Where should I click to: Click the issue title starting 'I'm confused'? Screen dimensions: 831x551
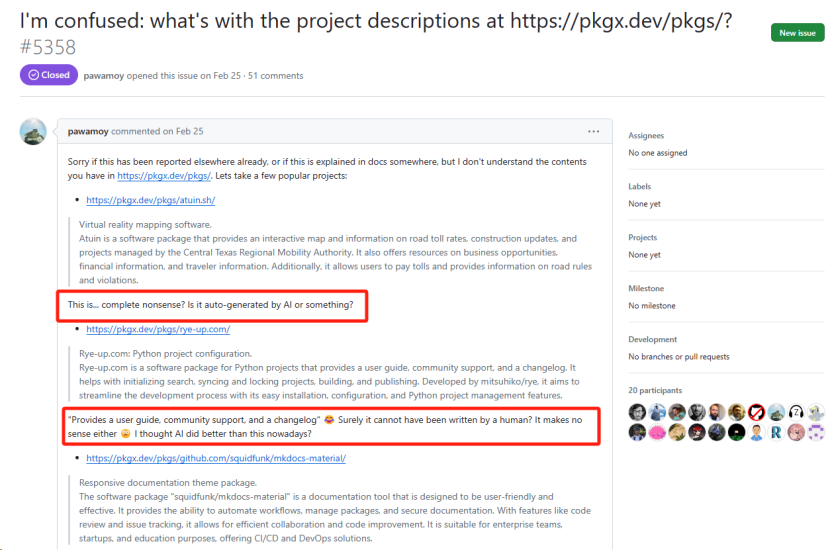[376, 21]
